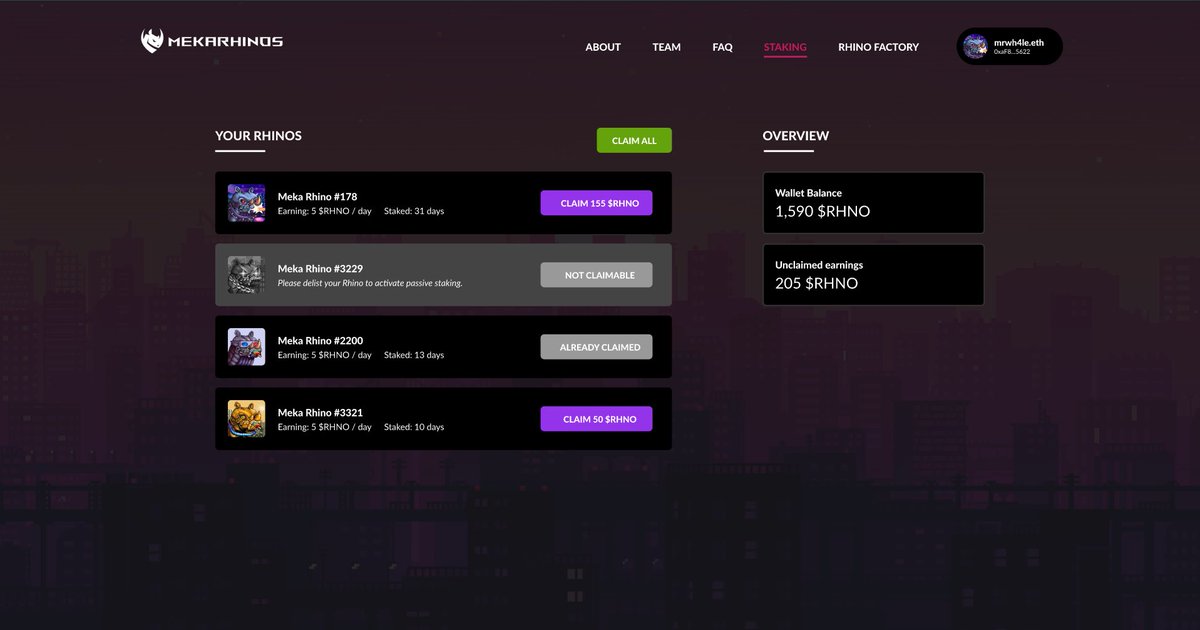Click the 'Staked: 10 days' text
This screenshot has height=630, width=1200.
click(x=414, y=427)
